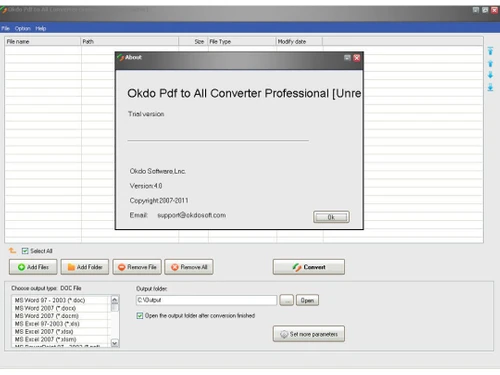Viewport: 500px width, 375px height.
Task: Move selected file down one position
Action: [x=490, y=75]
